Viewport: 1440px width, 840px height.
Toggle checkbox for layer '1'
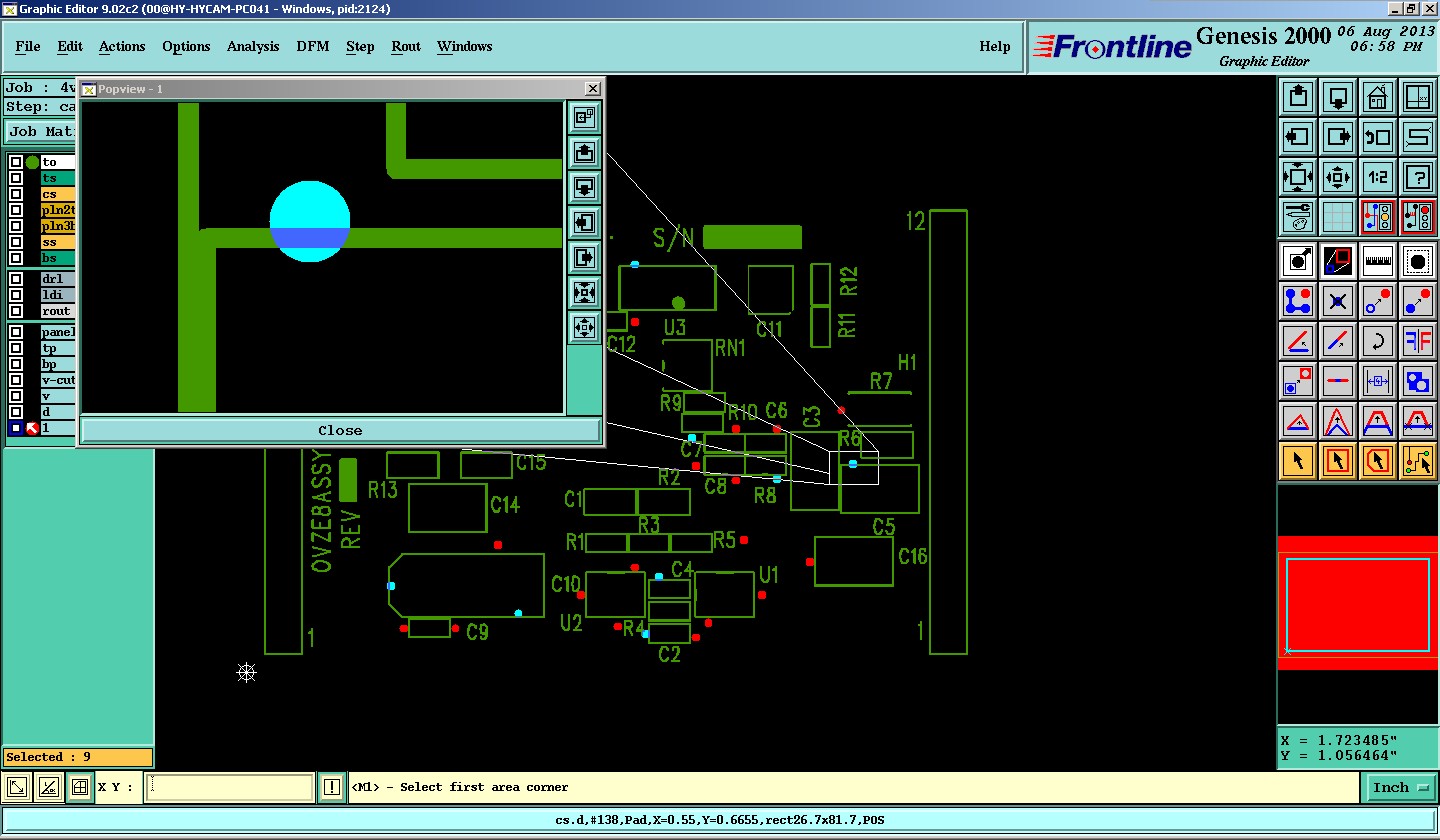click(x=16, y=428)
